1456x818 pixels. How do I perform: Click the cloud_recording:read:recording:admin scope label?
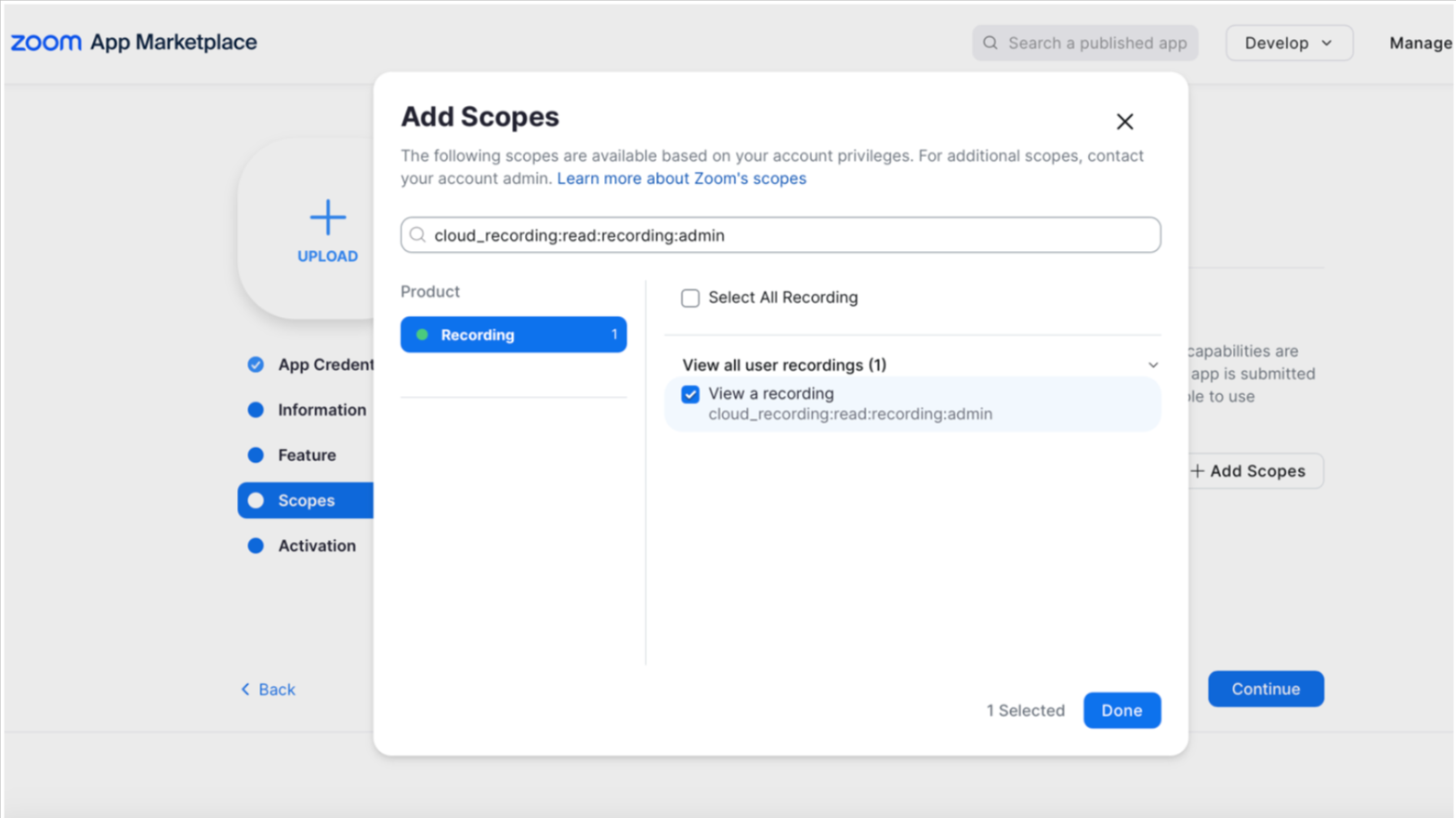(x=850, y=415)
